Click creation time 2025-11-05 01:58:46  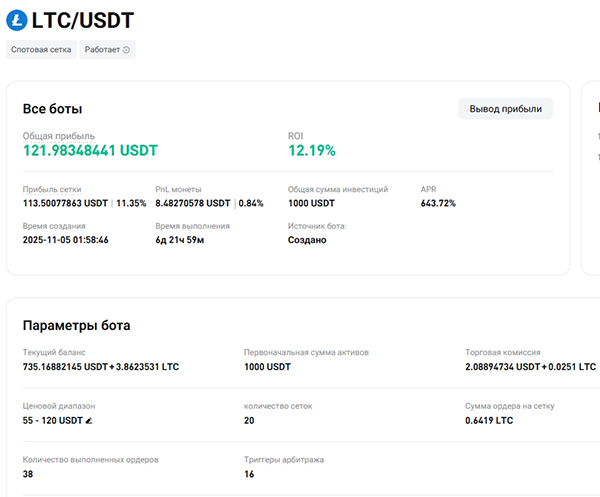pos(66,240)
